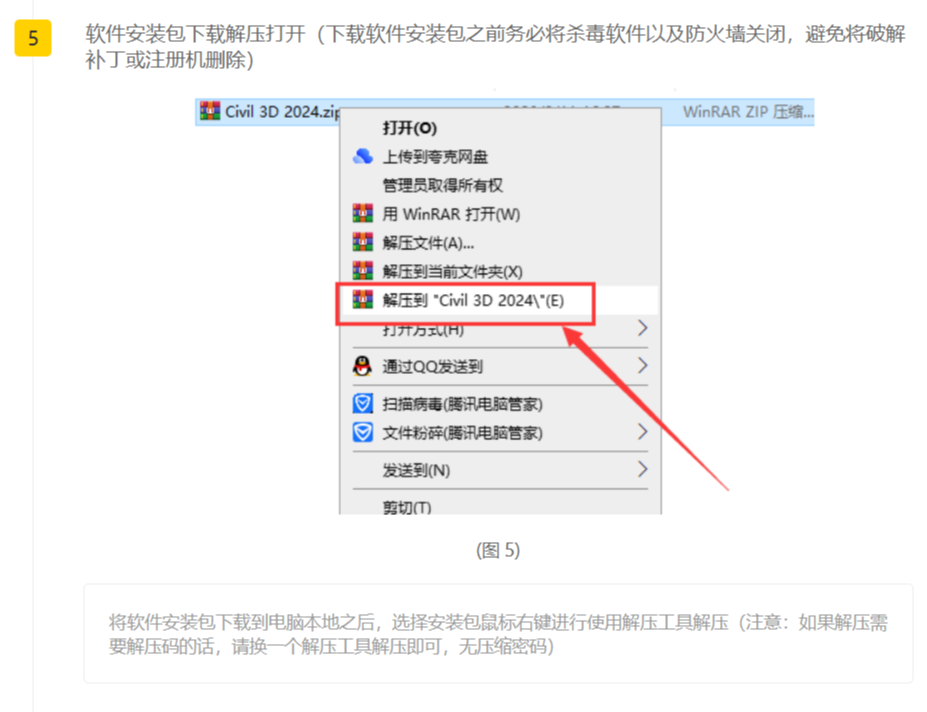This screenshot has width=927, height=712.
Task: Expand the 打开方式(H) submenu arrow
Action: point(643,328)
